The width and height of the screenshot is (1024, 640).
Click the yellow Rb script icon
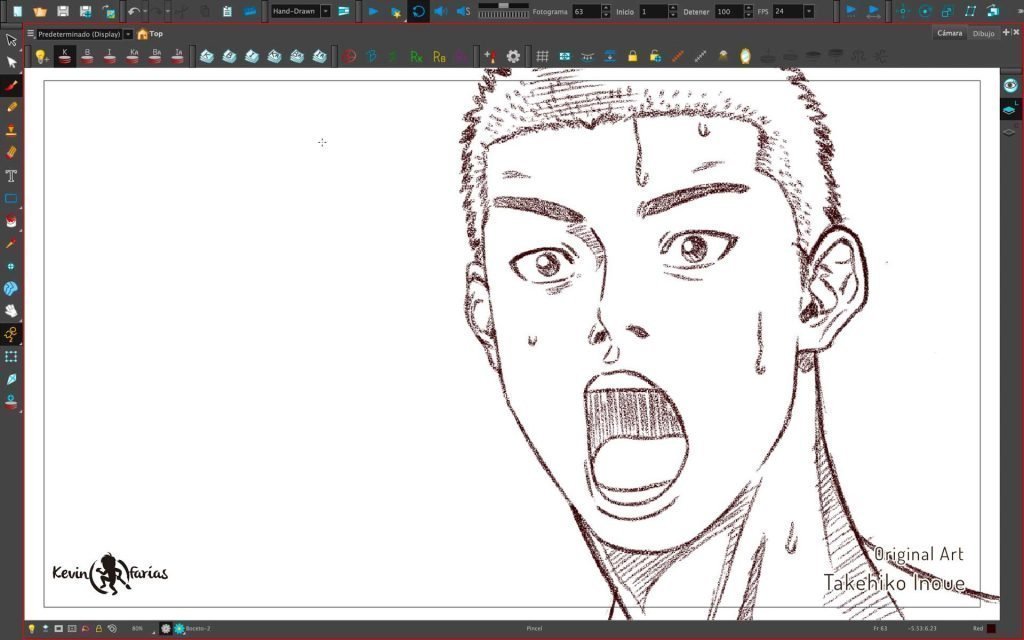coord(439,57)
